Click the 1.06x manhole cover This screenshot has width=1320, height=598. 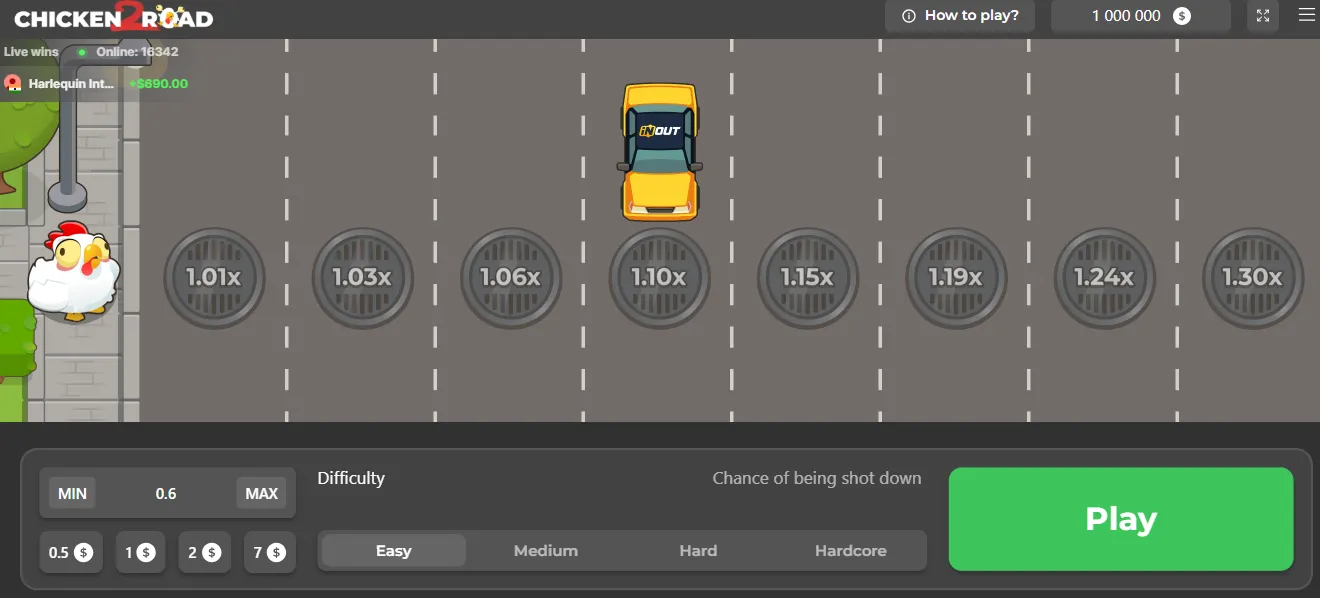510,278
